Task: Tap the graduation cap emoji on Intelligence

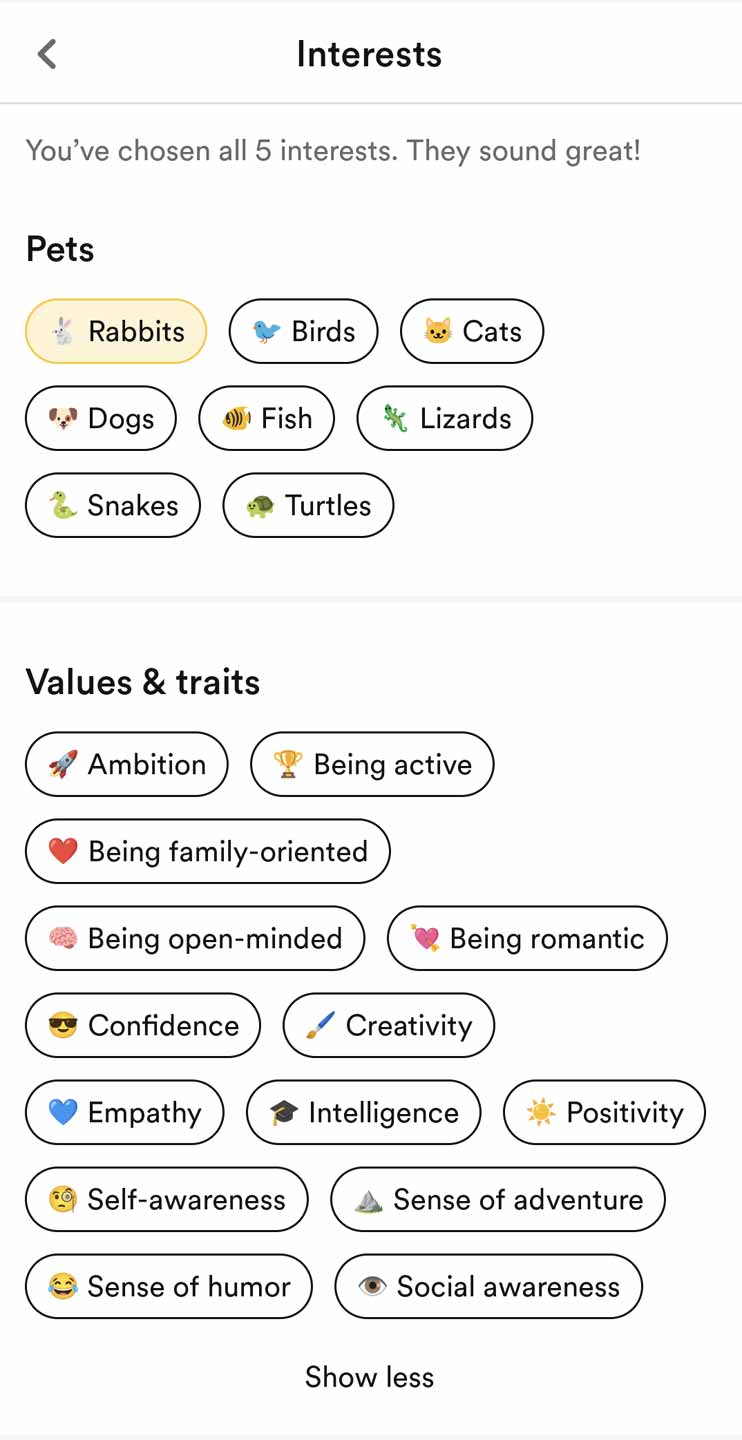Action: (x=284, y=1112)
